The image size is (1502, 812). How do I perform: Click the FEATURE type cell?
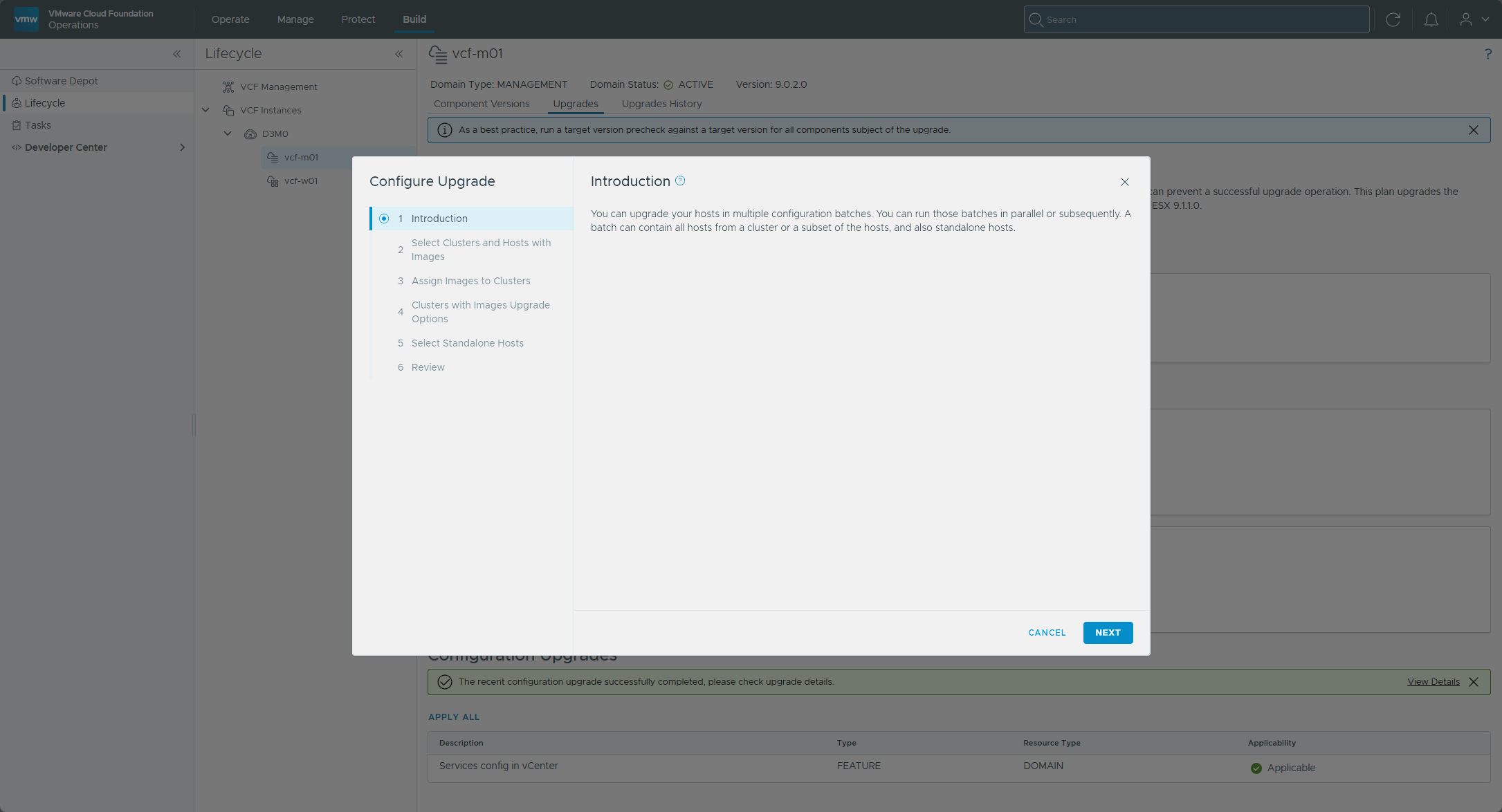tap(859, 766)
